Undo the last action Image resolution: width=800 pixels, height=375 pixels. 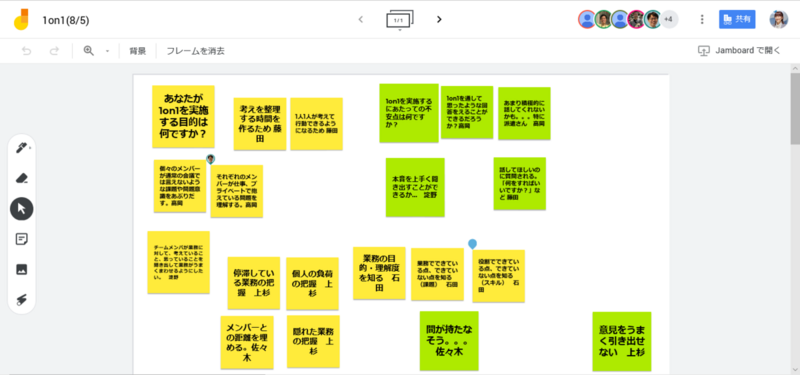pos(27,51)
